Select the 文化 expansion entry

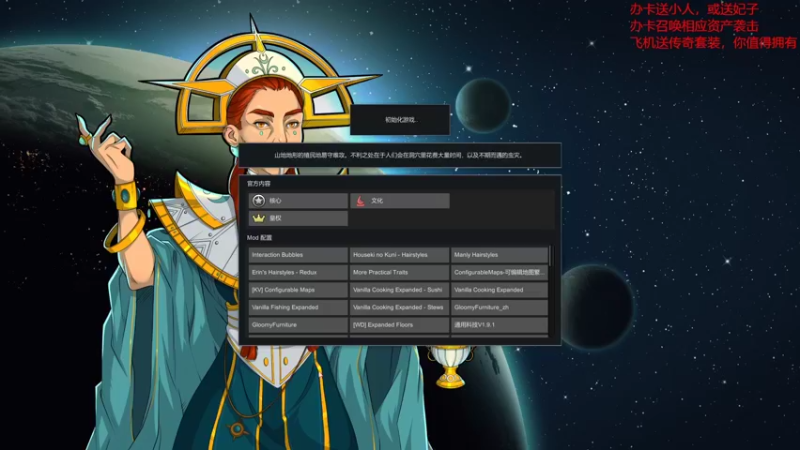coord(399,201)
